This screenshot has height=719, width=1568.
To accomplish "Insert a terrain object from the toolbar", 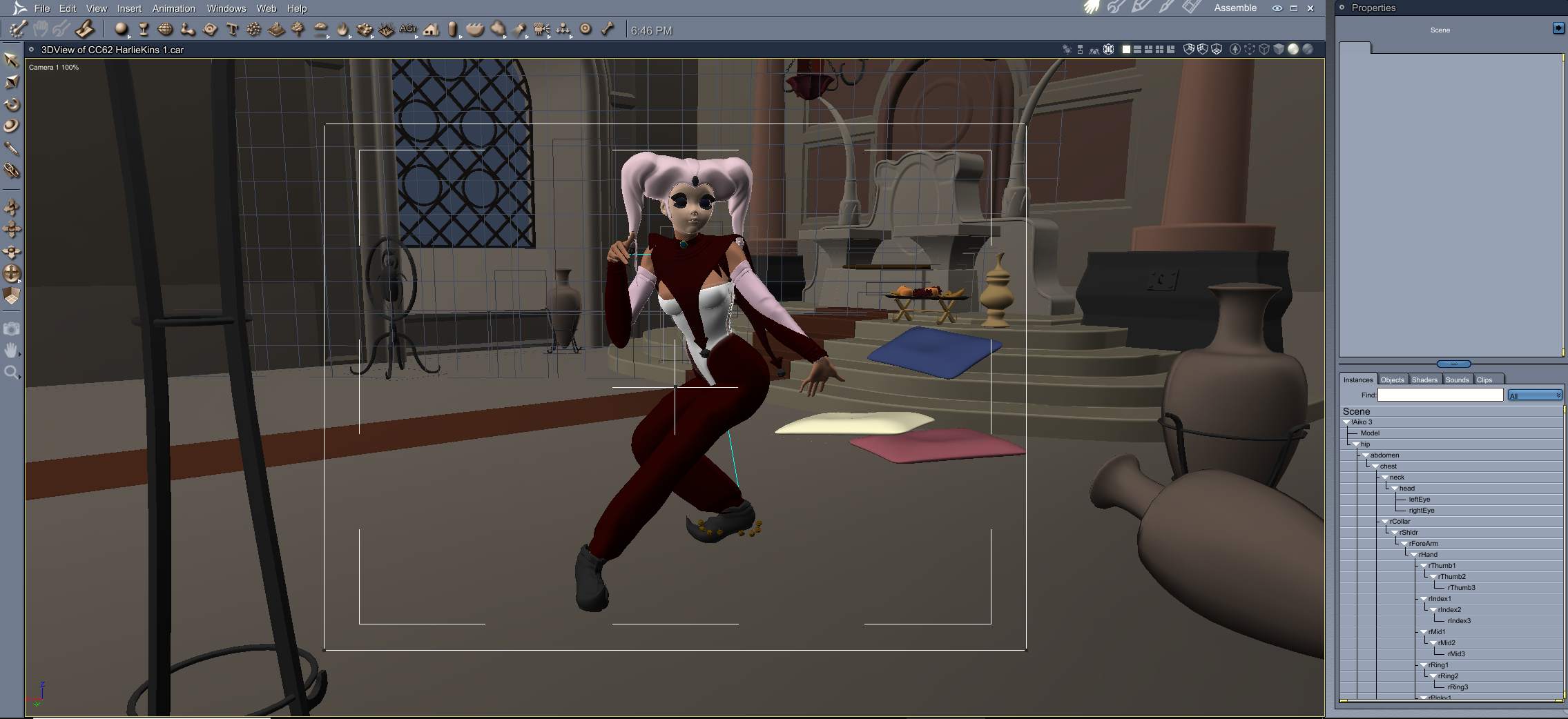I will coord(276,29).
